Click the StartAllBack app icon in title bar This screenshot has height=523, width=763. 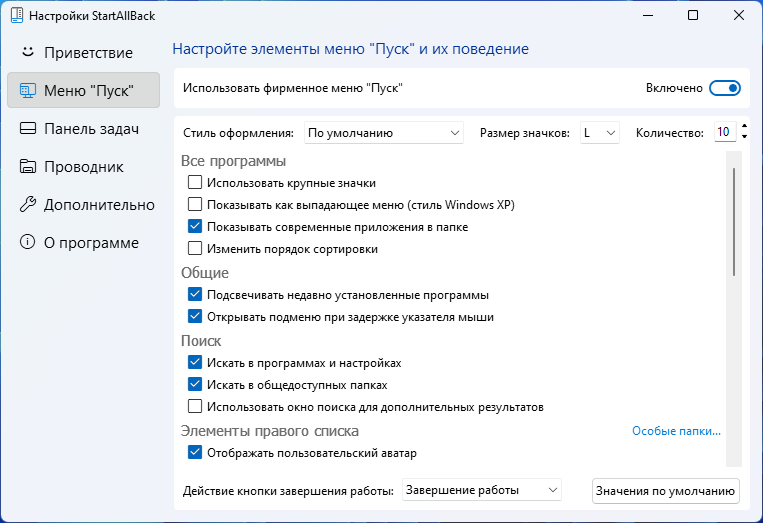[x=15, y=16]
